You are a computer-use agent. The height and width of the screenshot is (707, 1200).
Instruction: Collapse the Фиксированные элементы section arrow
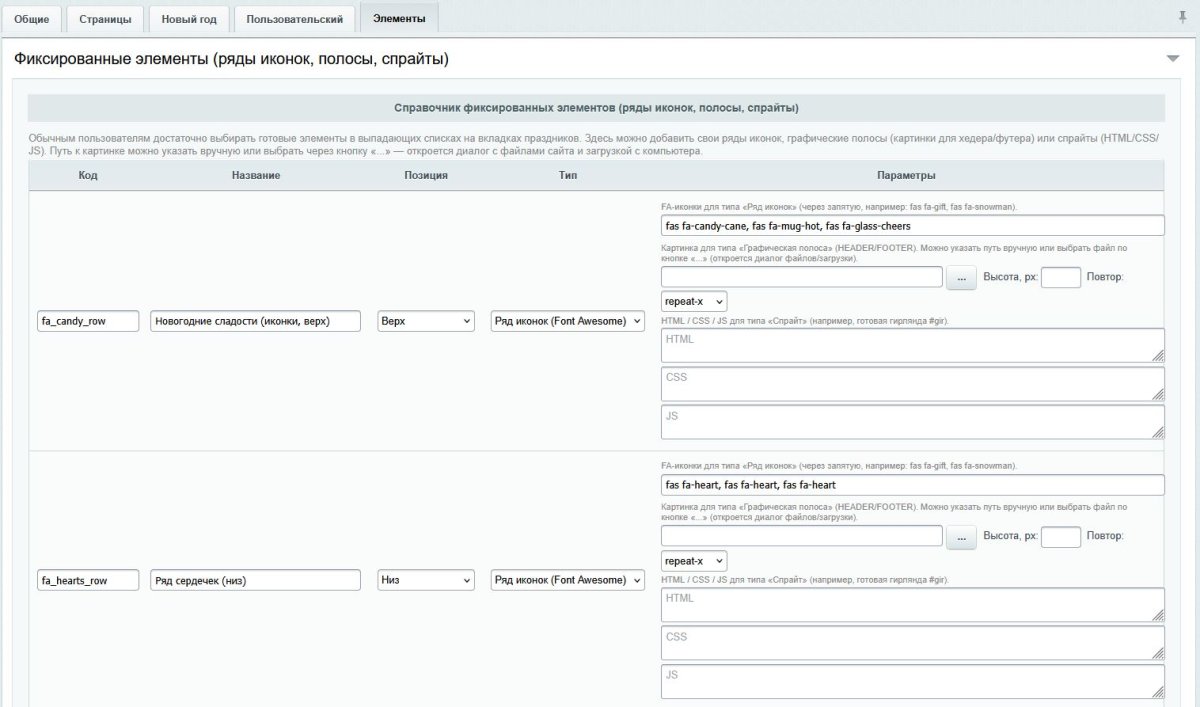pyautogui.click(x=1173, y=59)
